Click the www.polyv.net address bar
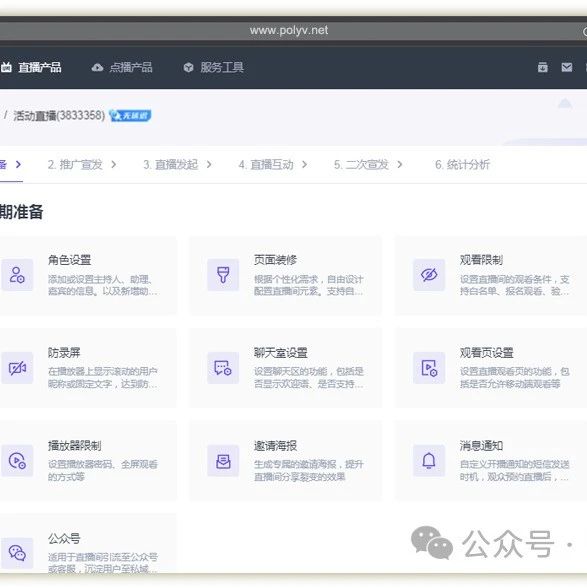The width and height of the screenshot is (587, 588). (x=289, y=30)
